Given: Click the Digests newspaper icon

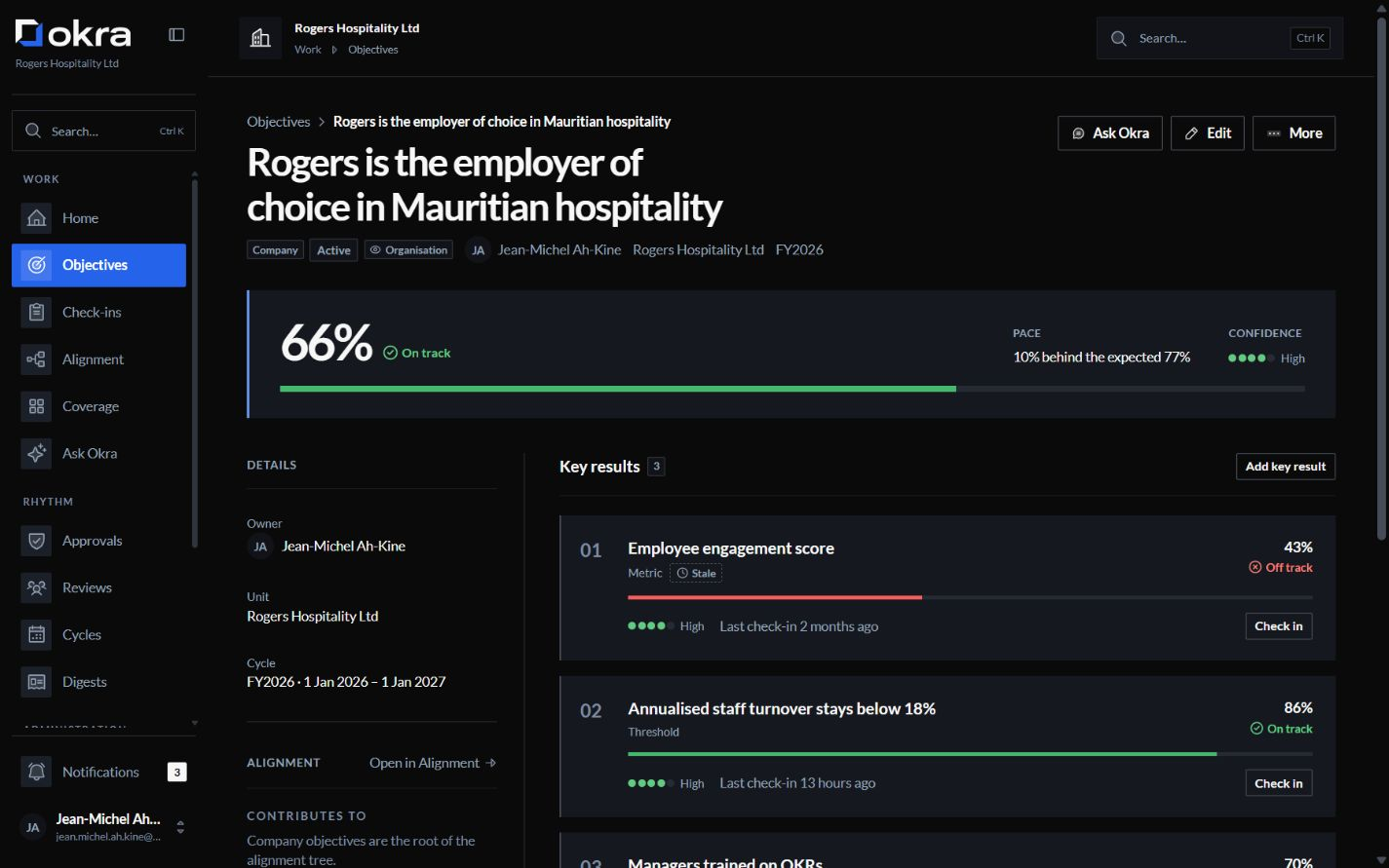Looking at the screenshot, I should [x=36, y=682].
